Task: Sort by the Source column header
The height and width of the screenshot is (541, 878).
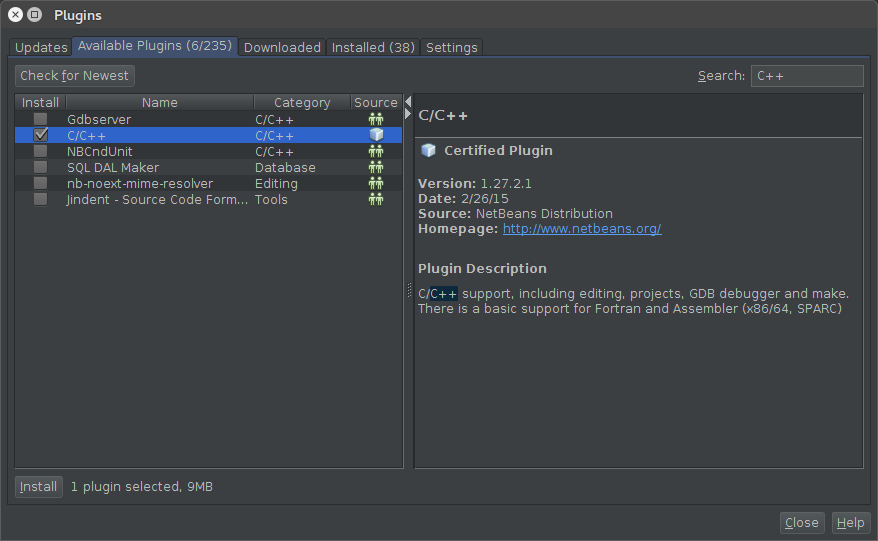Action: pyautogui.click(x=376, y=102)
